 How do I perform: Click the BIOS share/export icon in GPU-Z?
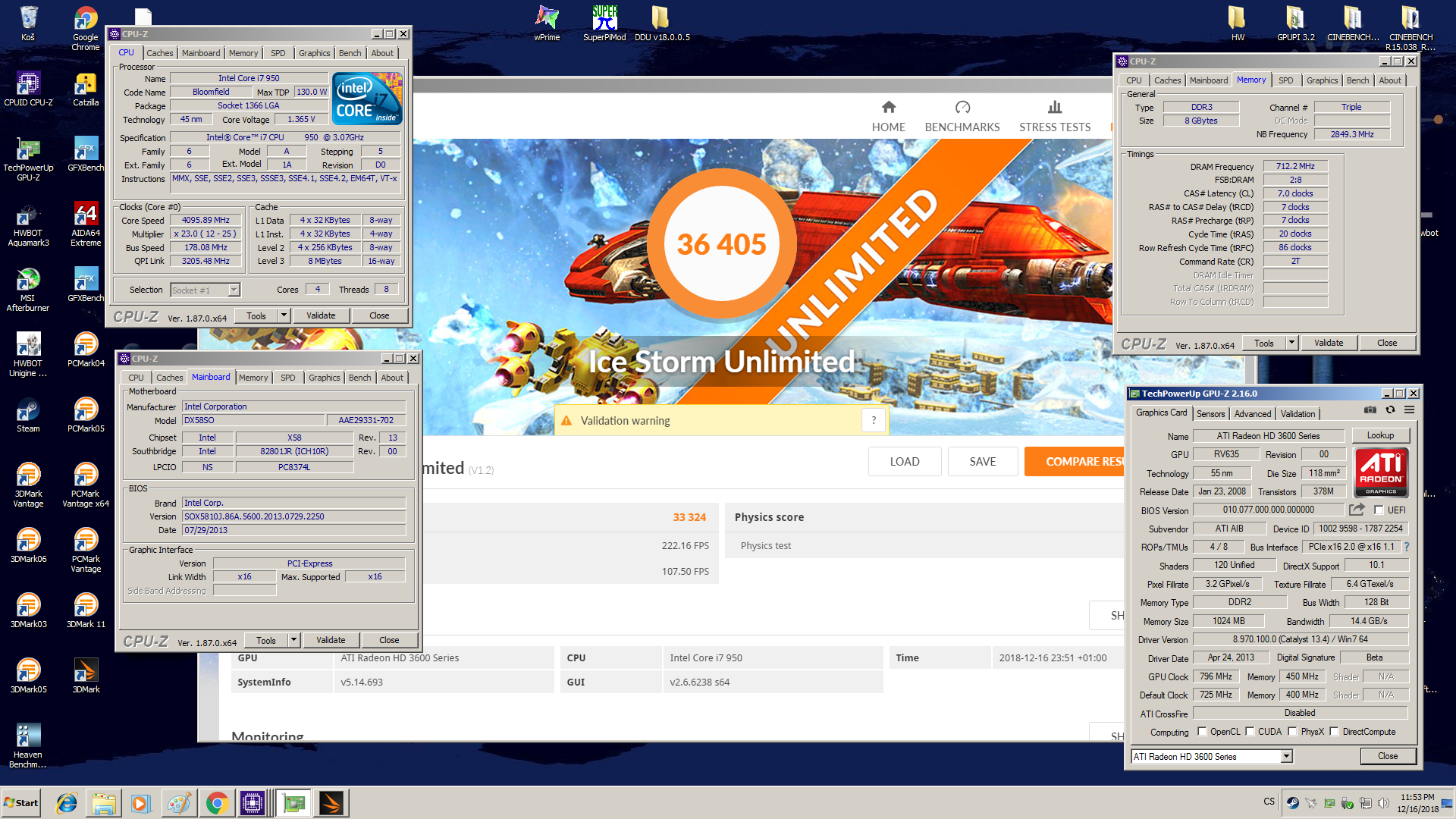coord(1357,510)
